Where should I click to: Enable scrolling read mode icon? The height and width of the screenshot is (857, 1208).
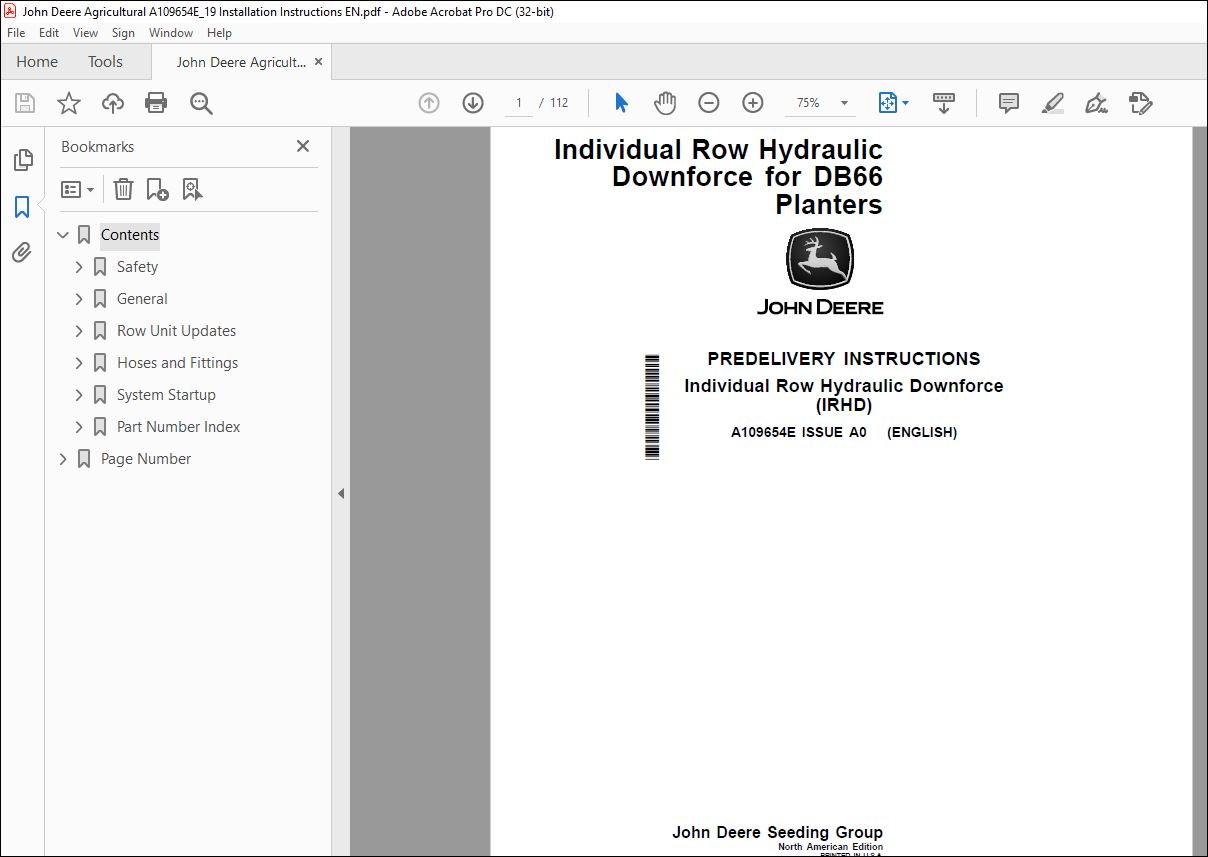[x=944, y=103]
